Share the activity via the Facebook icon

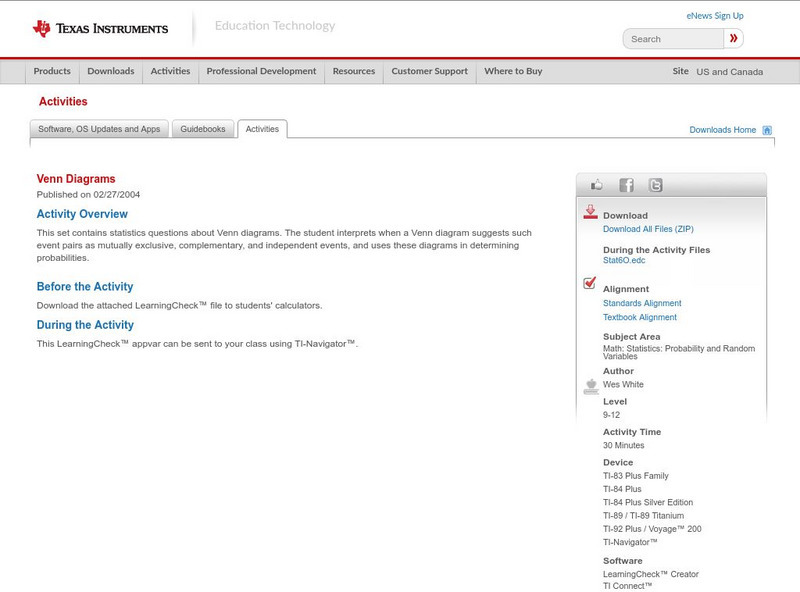(x=626, y=185)
